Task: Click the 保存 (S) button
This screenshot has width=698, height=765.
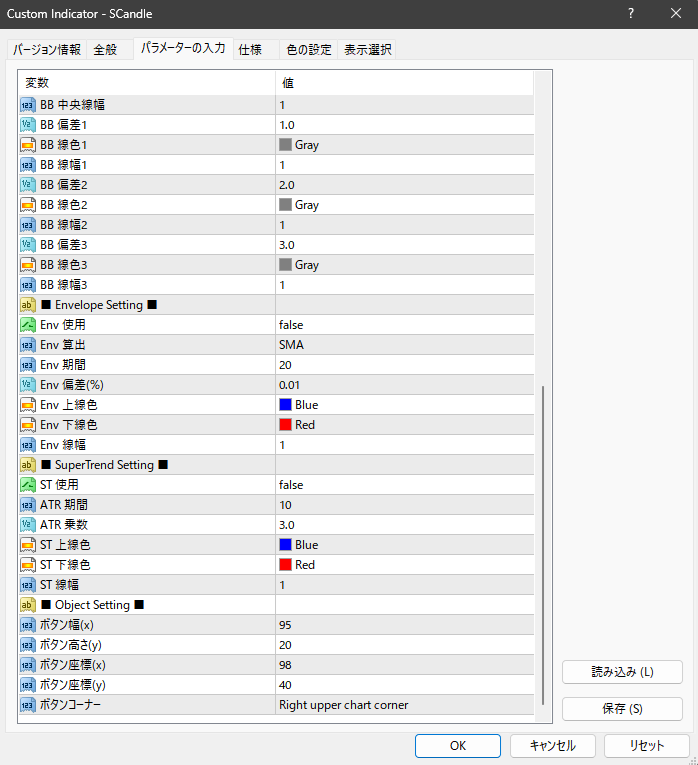Action: (622, 708)
